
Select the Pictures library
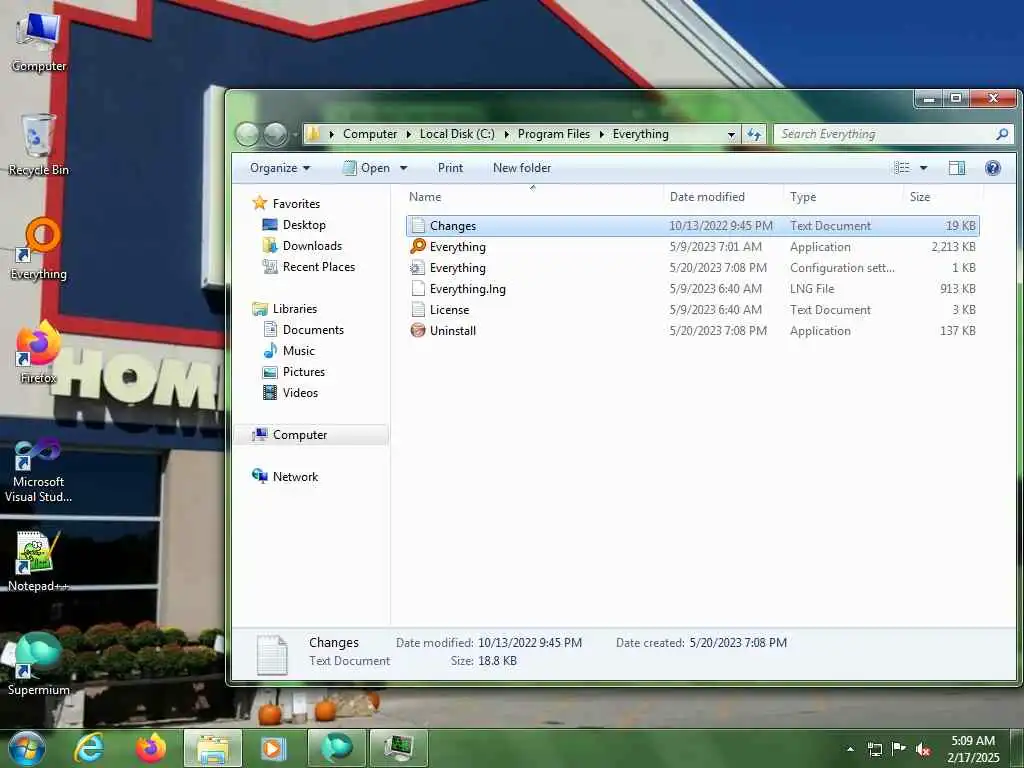coord(304,372)
